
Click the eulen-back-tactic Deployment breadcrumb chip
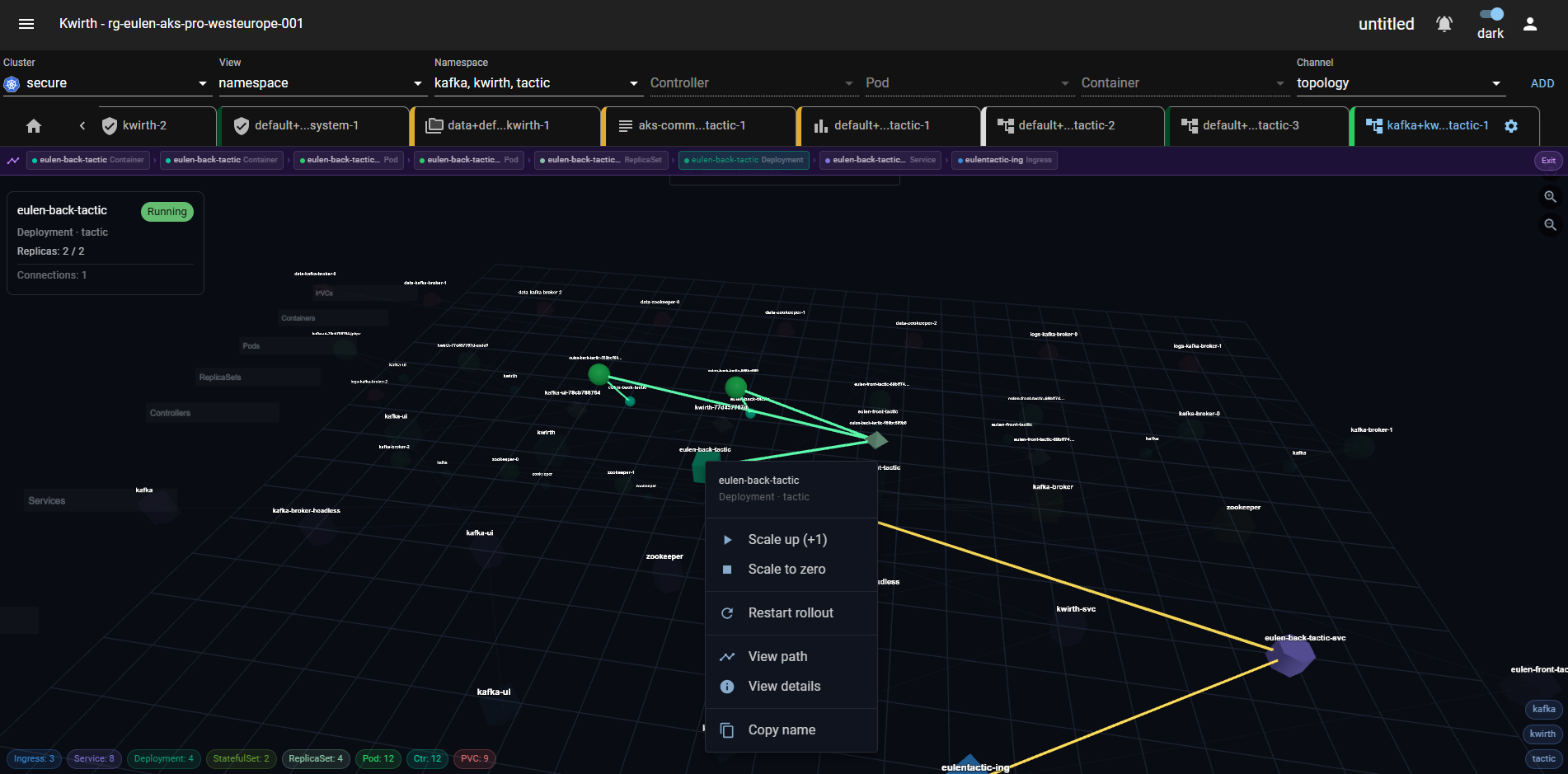point(743,161)
